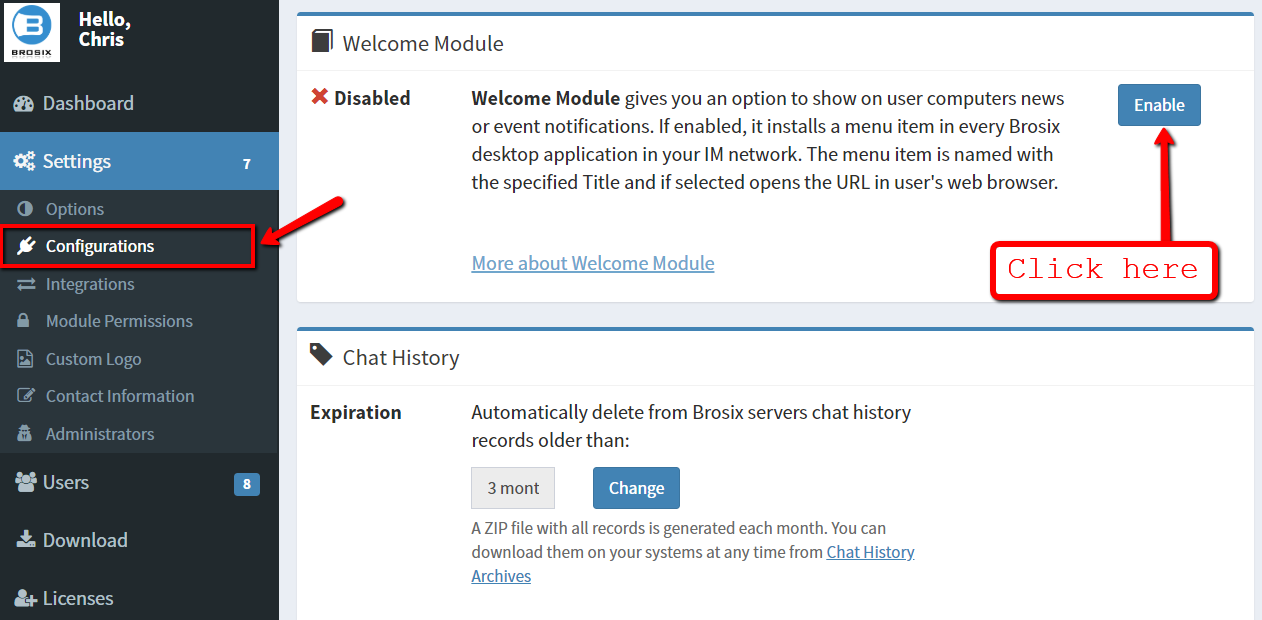Click the Users badge showing 8
Viewport: 1262px width, 620px height.
tap(247, 485)
